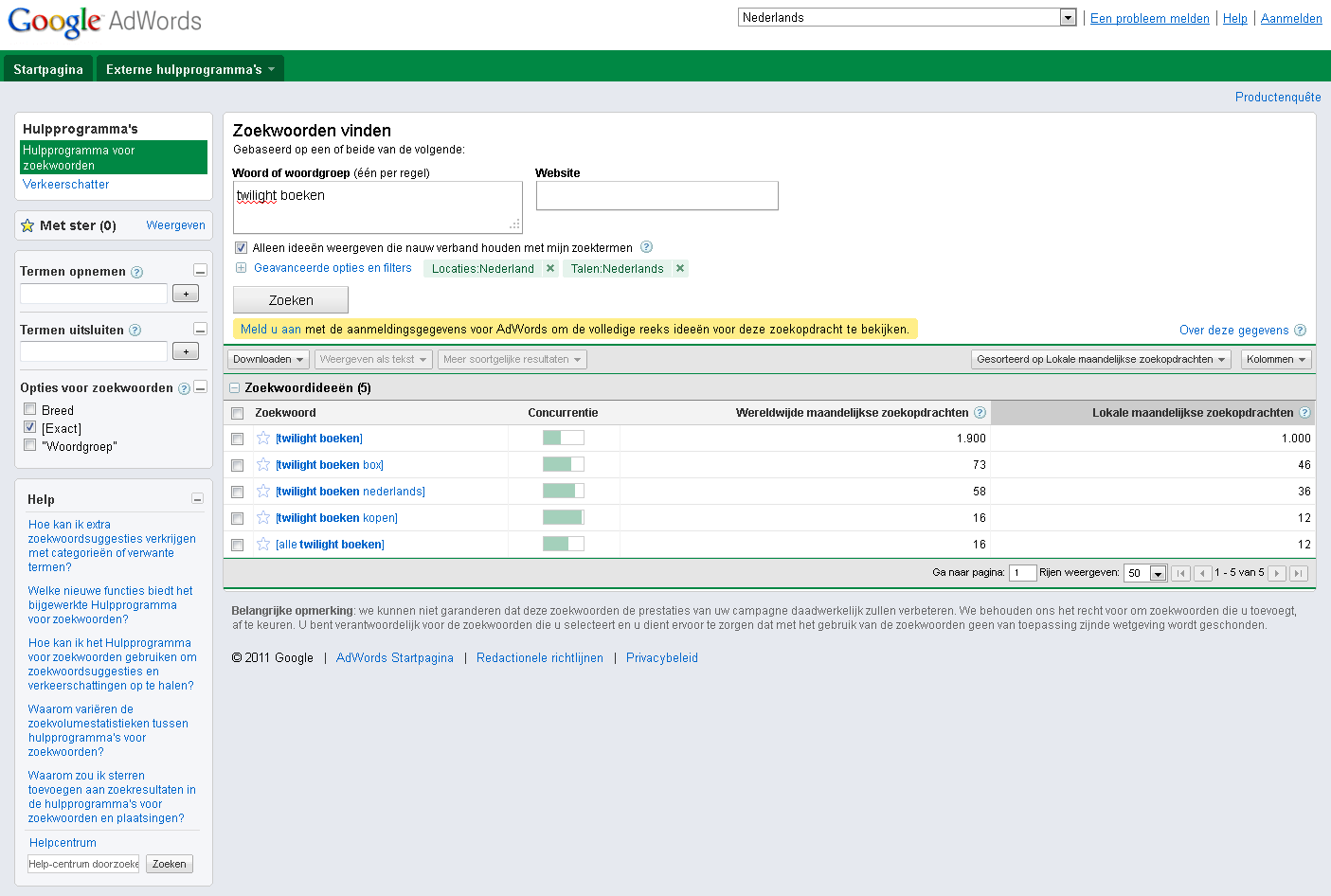Click competition bar for [twilight boeken box]
This screenshot has width=1331, height=896.
click(x=564, y=464)
